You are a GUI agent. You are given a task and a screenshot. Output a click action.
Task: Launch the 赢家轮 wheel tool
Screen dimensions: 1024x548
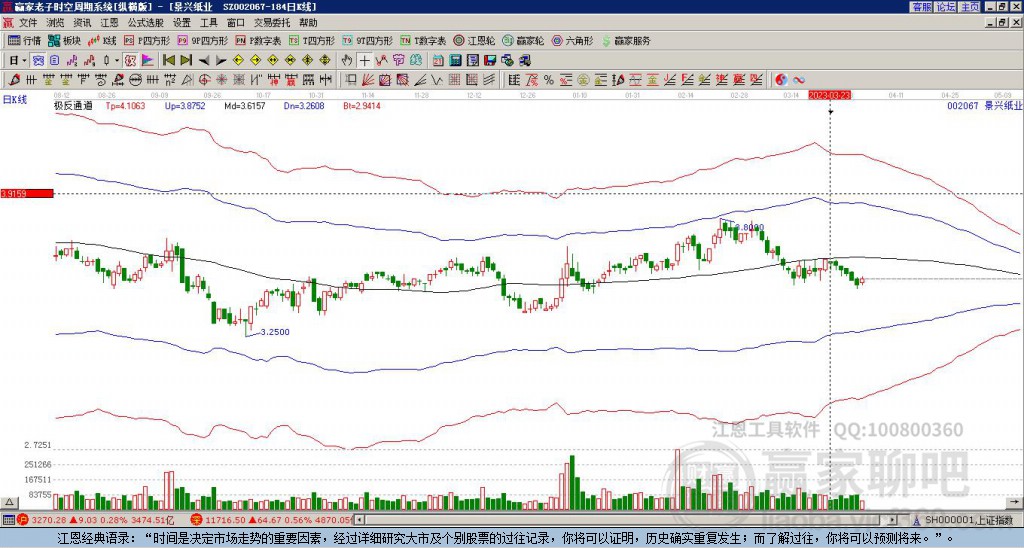523,40
